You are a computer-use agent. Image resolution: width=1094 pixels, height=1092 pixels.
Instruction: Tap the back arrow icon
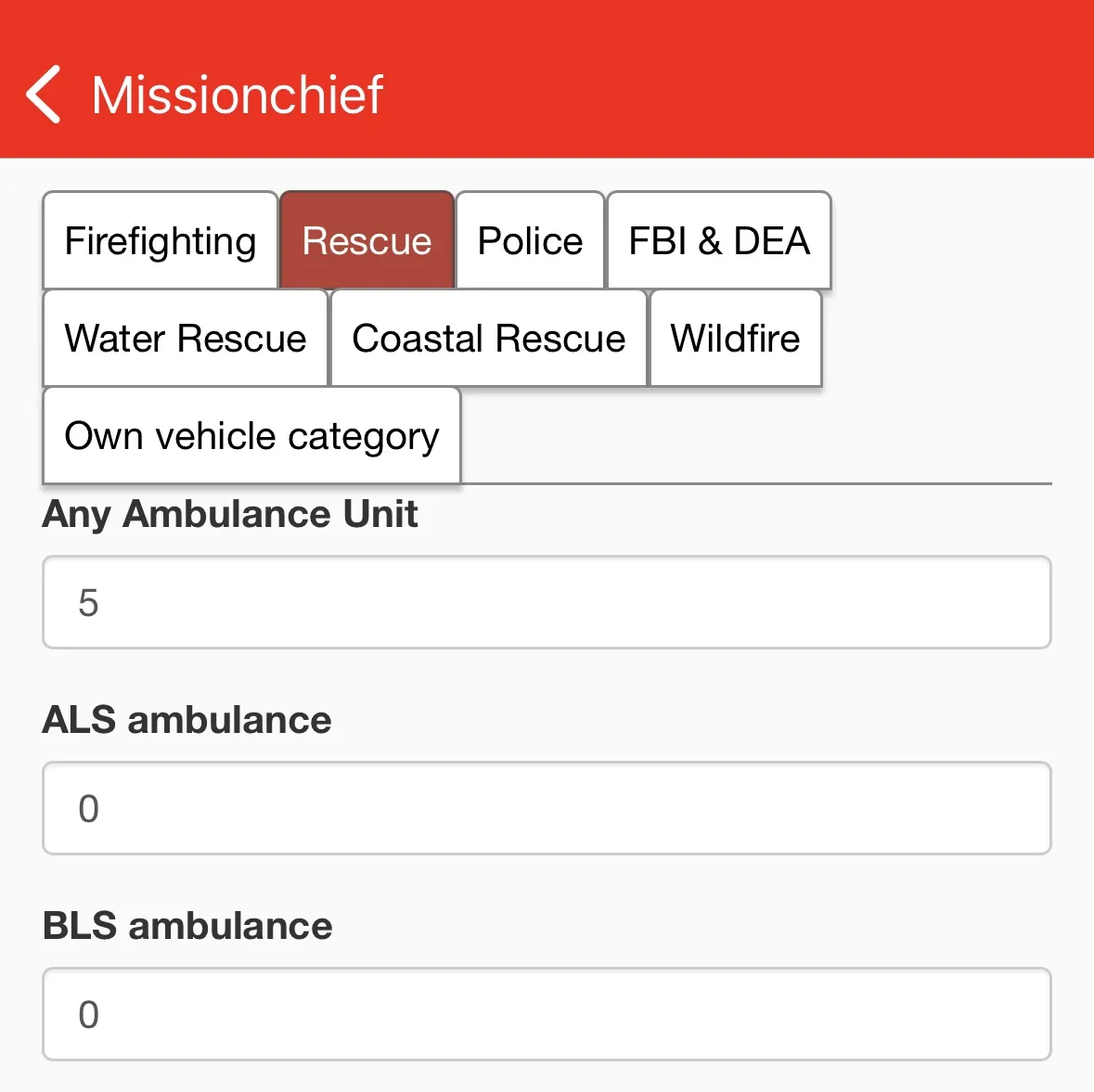pos(44,95)
